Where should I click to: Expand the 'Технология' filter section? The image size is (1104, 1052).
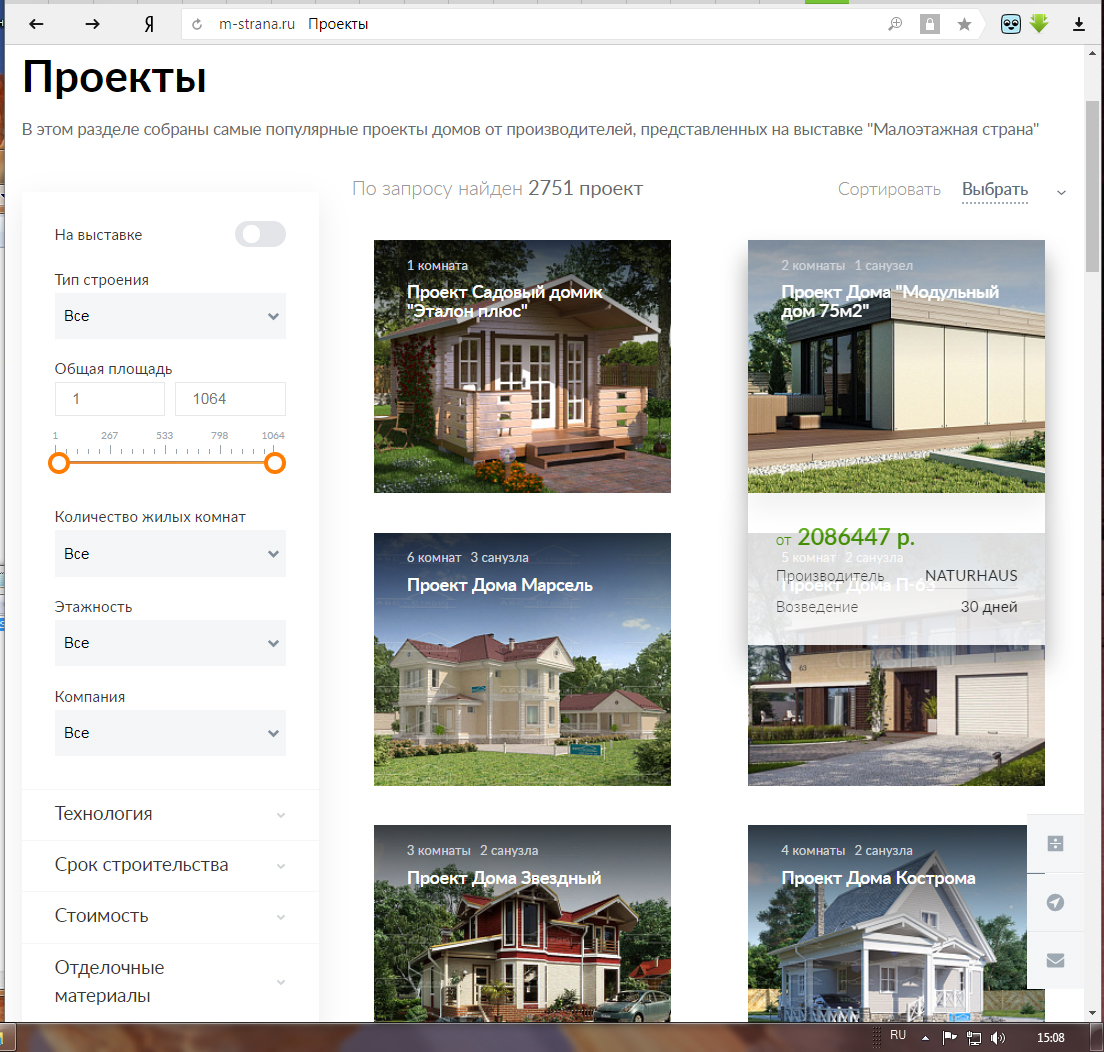click(170, 814)
